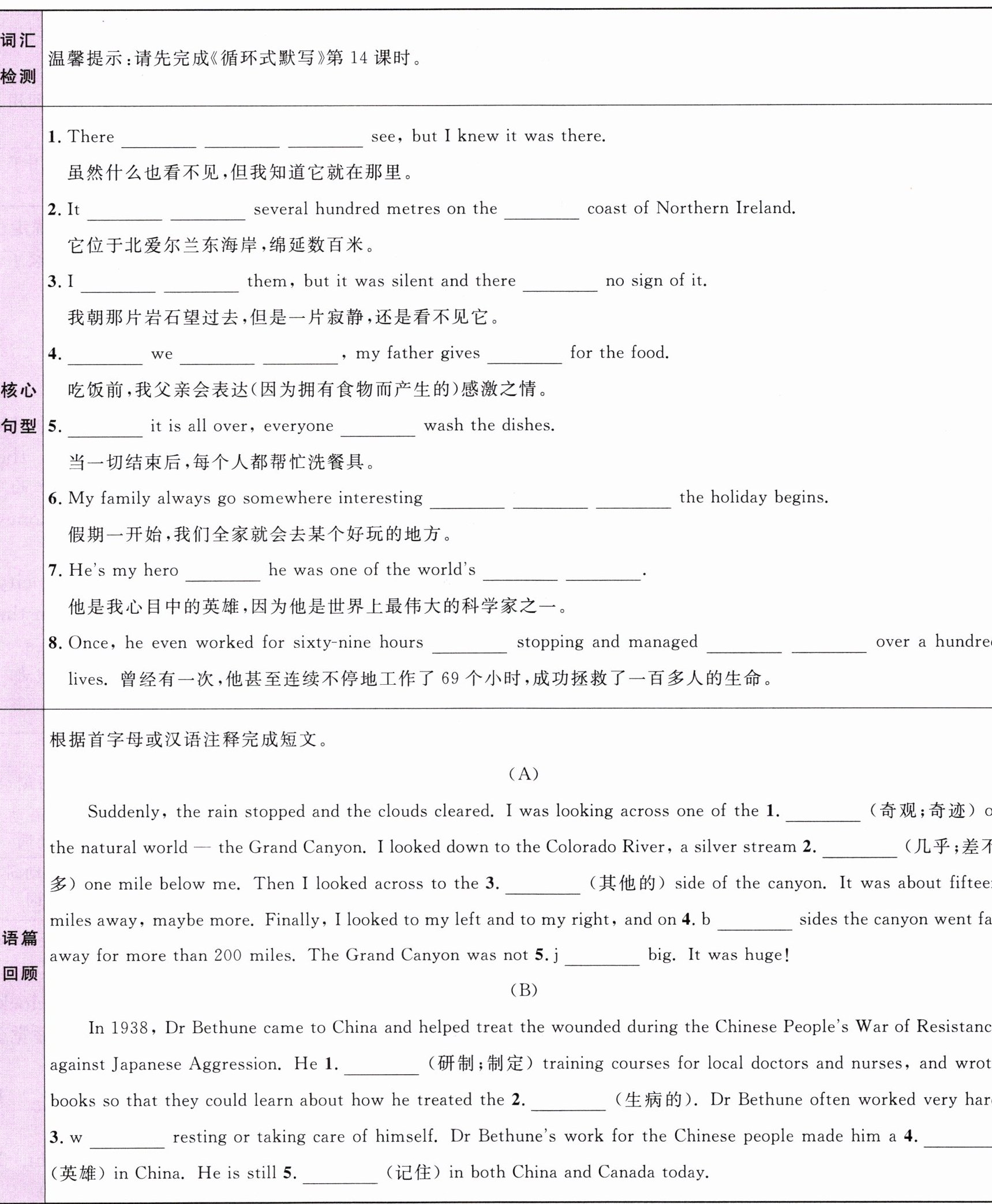Select the blank before the hint (研制;制定)
This screenshot has height=1204, width=992.
tap(381, 1067)
